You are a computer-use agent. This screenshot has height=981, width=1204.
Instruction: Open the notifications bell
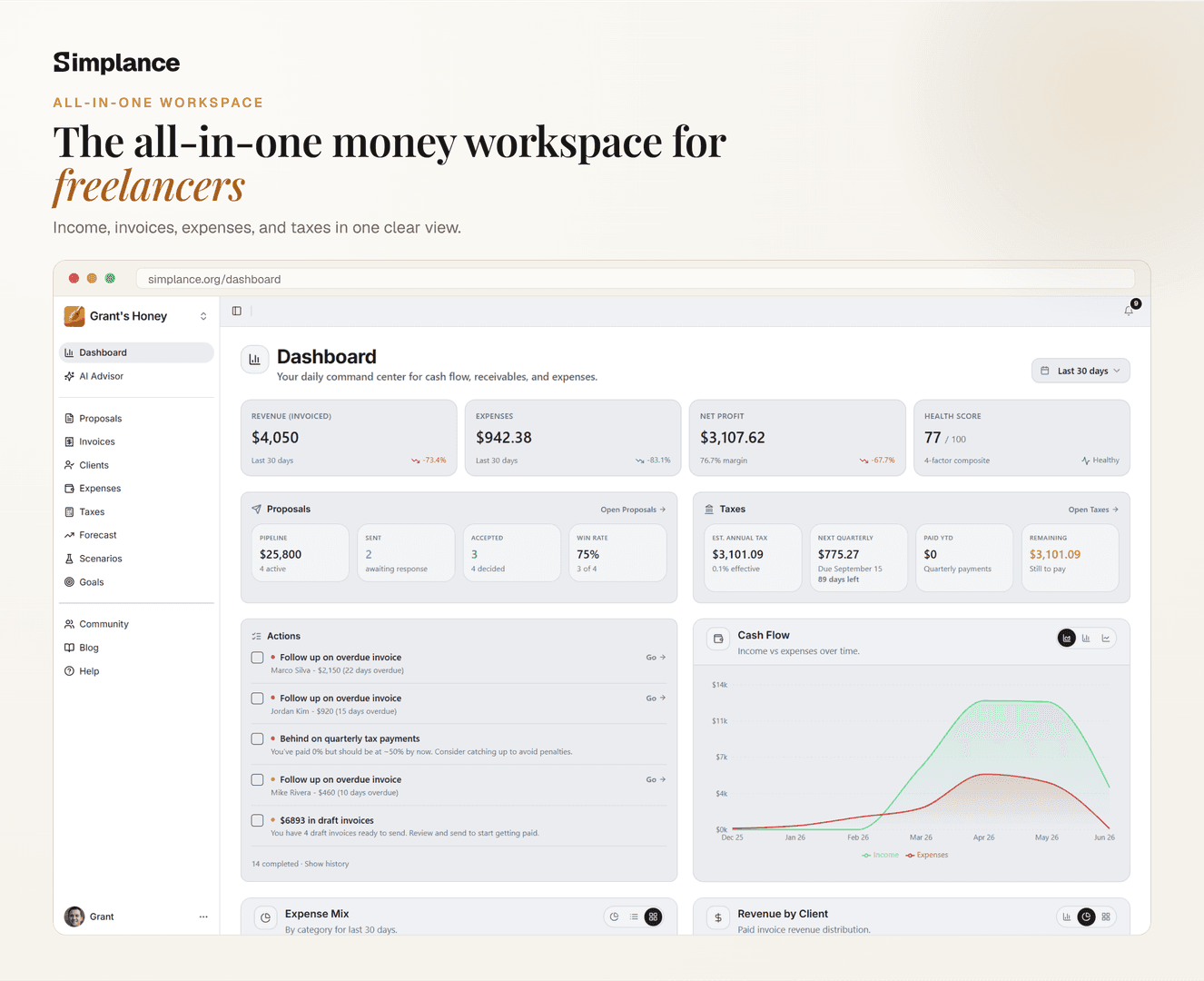[x=1129, y=311]
